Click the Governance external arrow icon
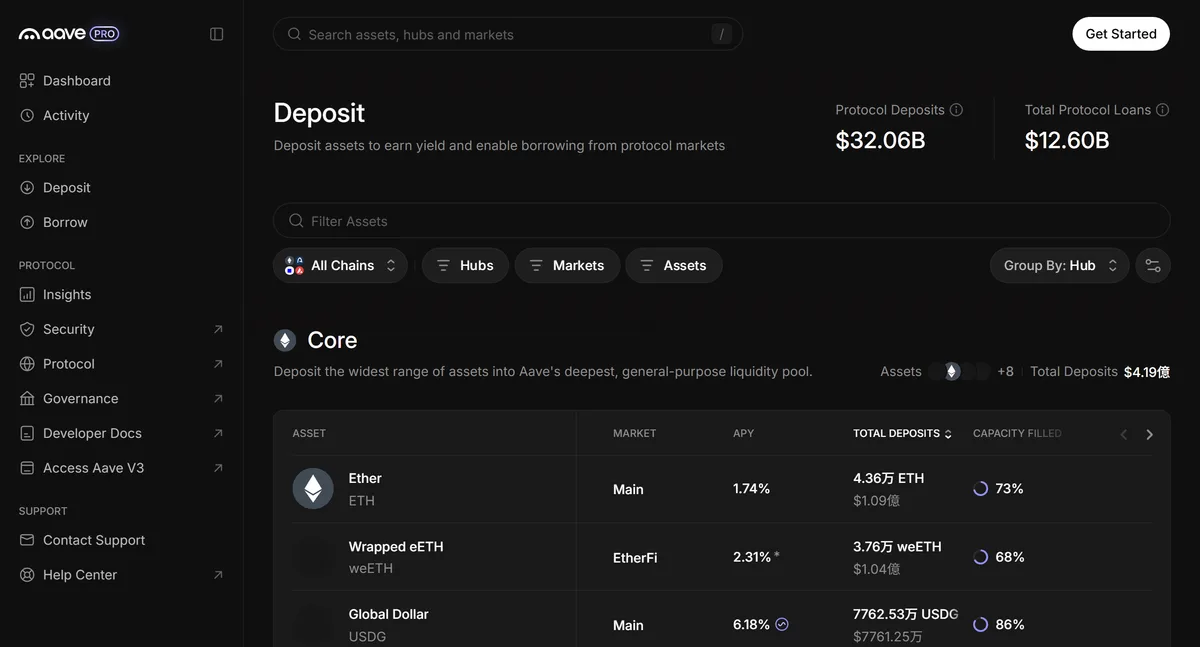Screen dimensions: 1200x647 pyautogui.click(x=218, y=399)
